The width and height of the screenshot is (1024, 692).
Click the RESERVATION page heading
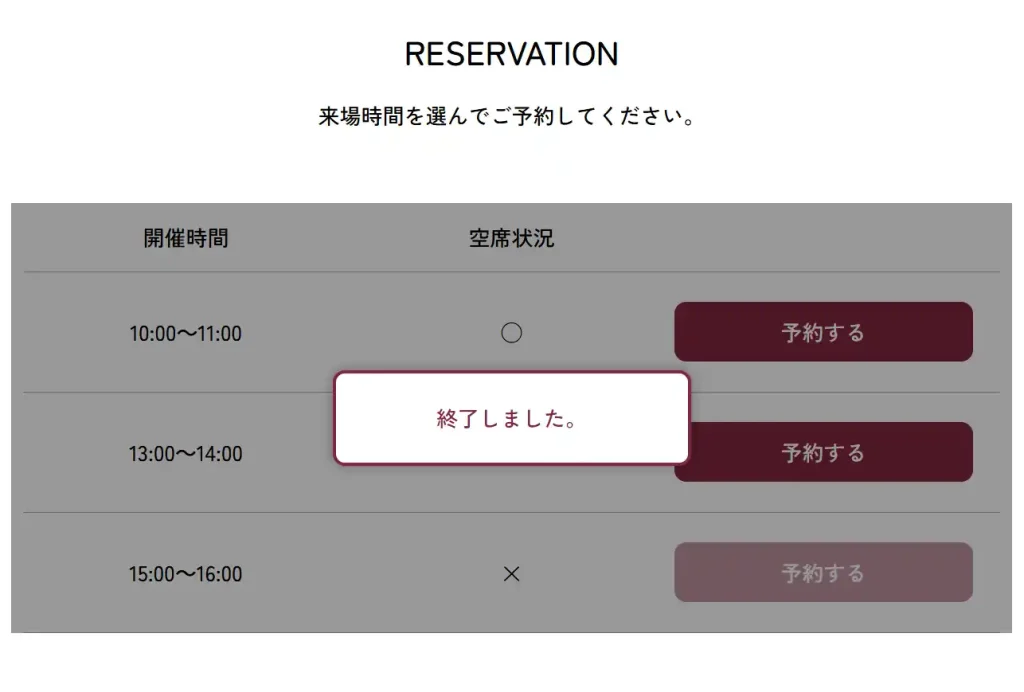[511, 54]
